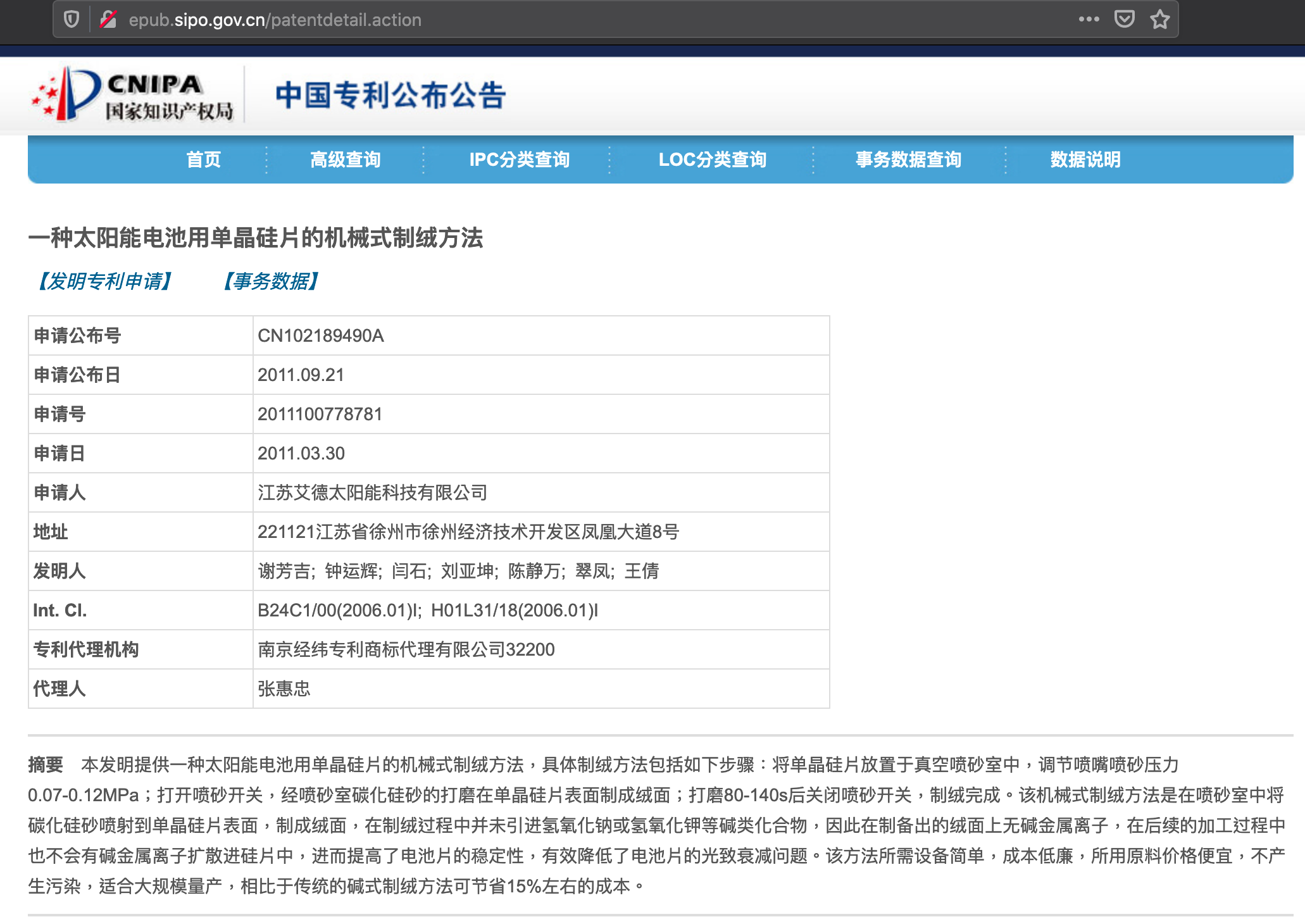Image resolution: width=1305 pixels, height=924 pixels.
Task: Open 事务数据查询 navigation item
Action: [x=908, y=159]
